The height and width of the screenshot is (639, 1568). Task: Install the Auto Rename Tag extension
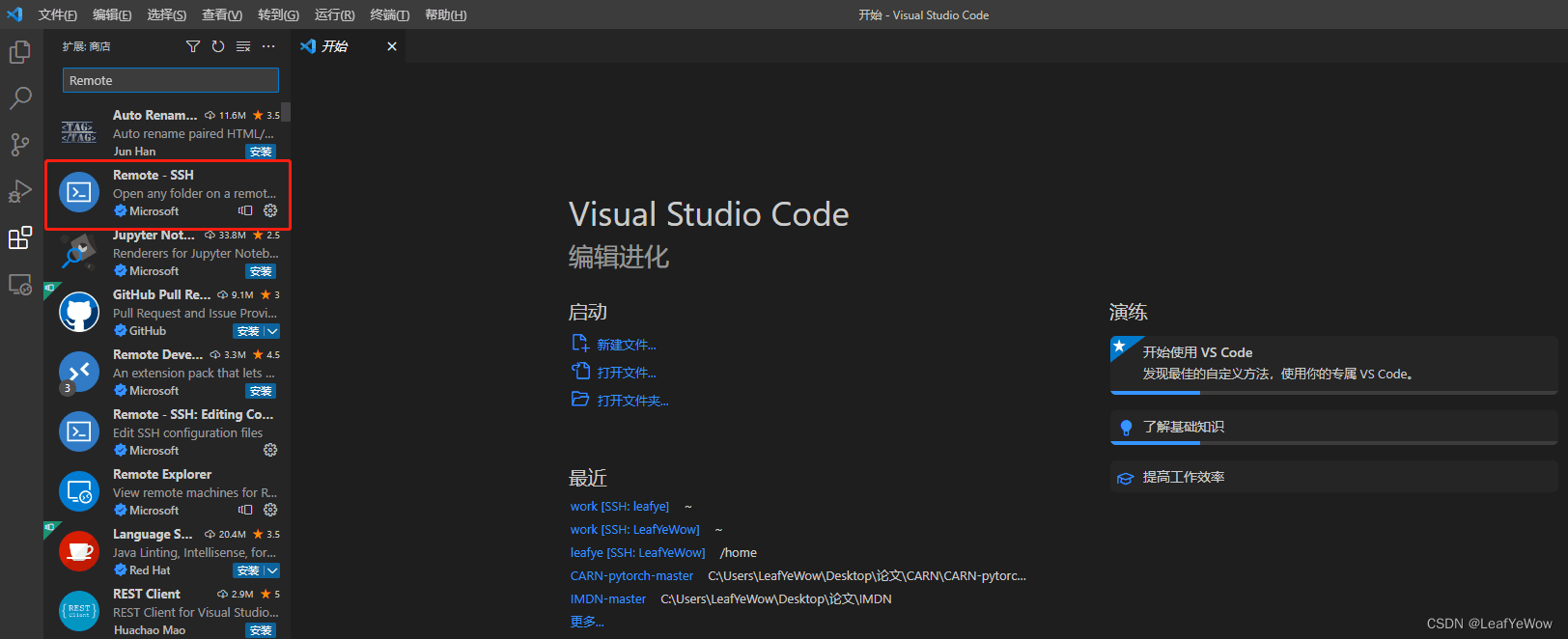point(261,152)
